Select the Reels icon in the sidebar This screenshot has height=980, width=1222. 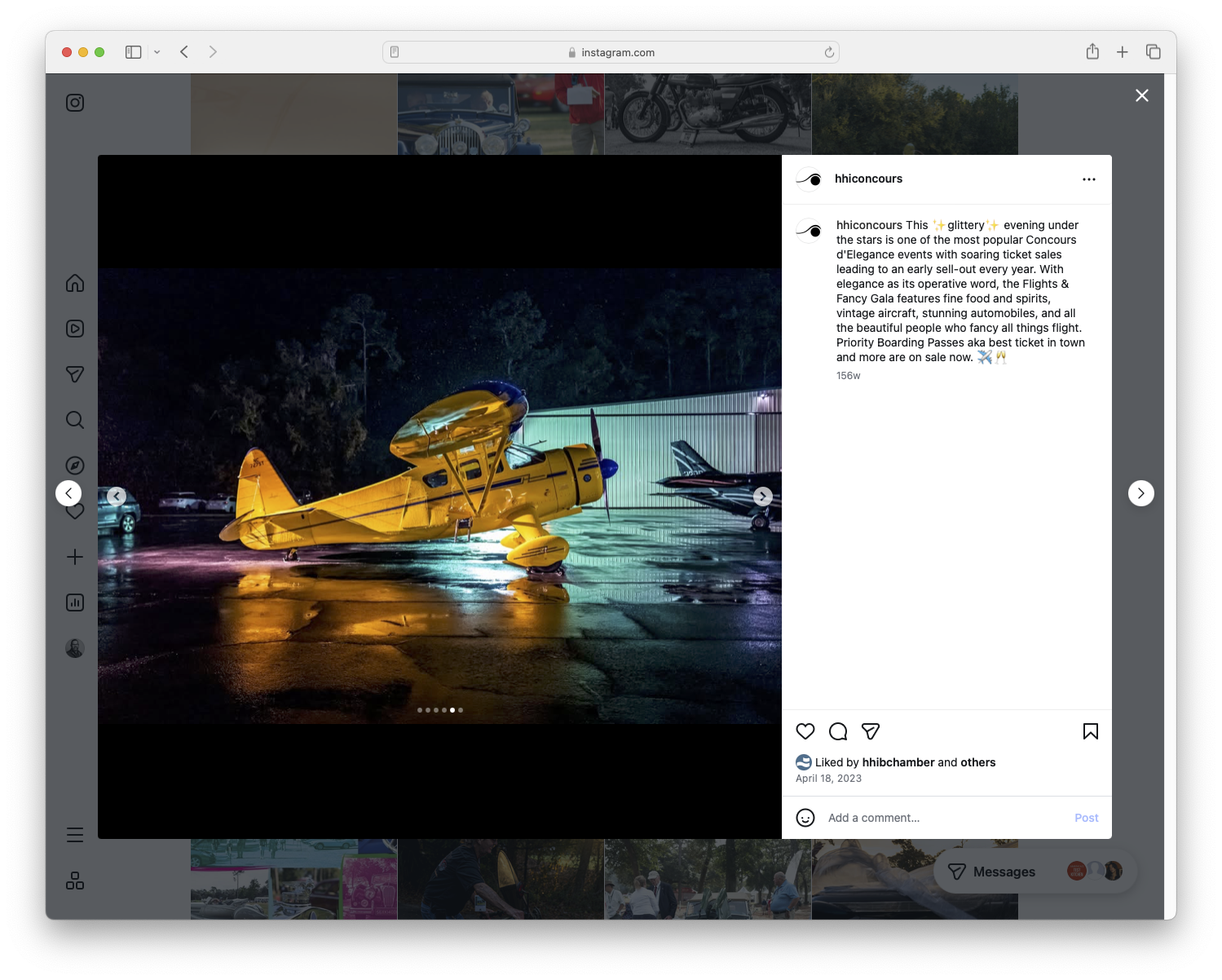pyautogui.click(x=74, y=329)
